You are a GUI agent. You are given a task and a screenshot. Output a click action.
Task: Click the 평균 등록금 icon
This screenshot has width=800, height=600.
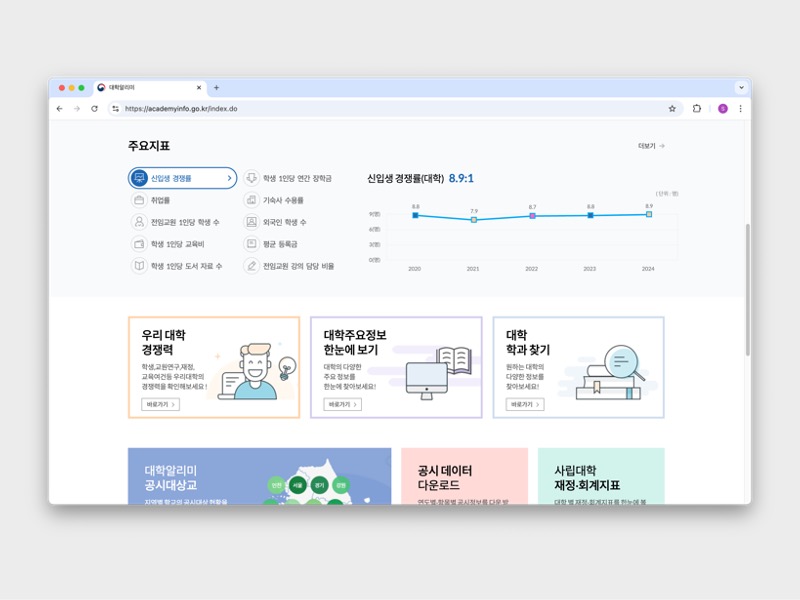[252, 244]
